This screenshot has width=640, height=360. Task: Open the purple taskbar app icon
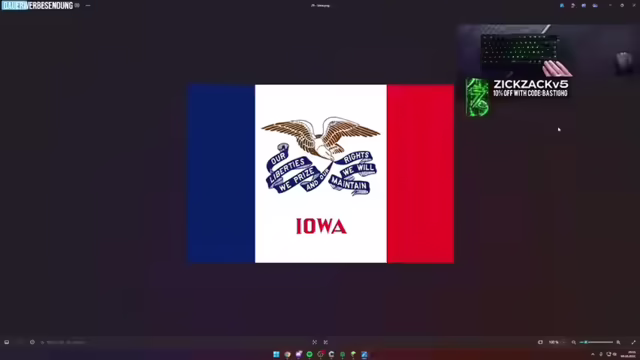pyautogui.click(x=298, y=354)
